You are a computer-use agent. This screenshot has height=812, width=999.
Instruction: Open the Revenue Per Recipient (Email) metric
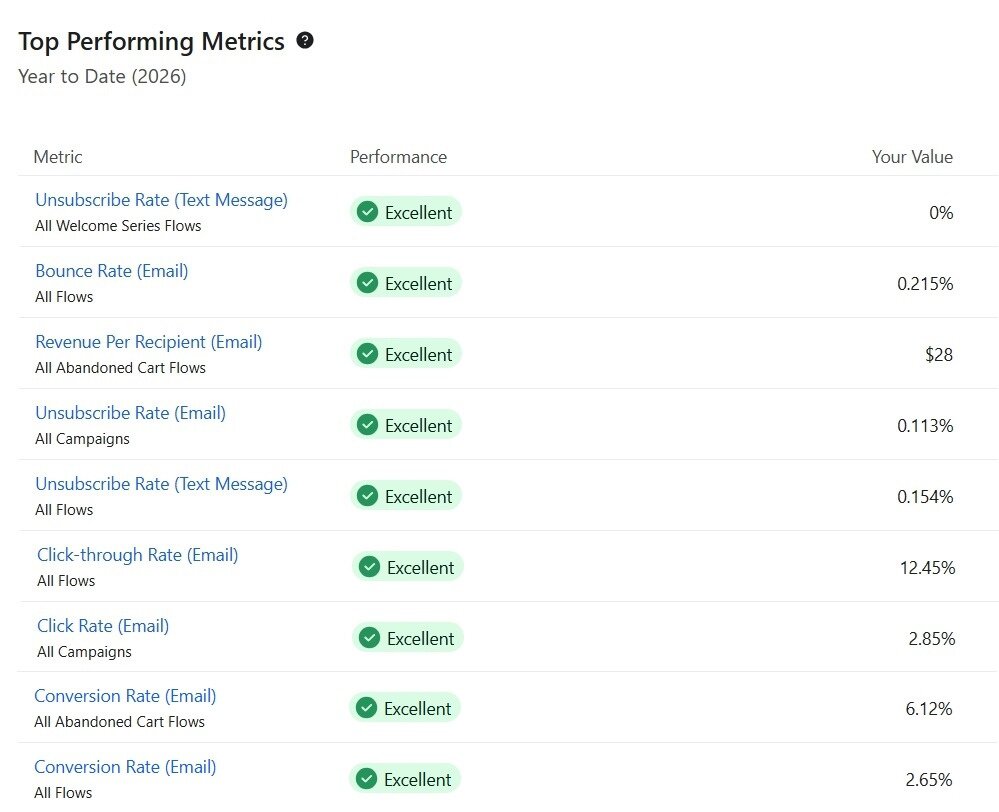(148, 342)
